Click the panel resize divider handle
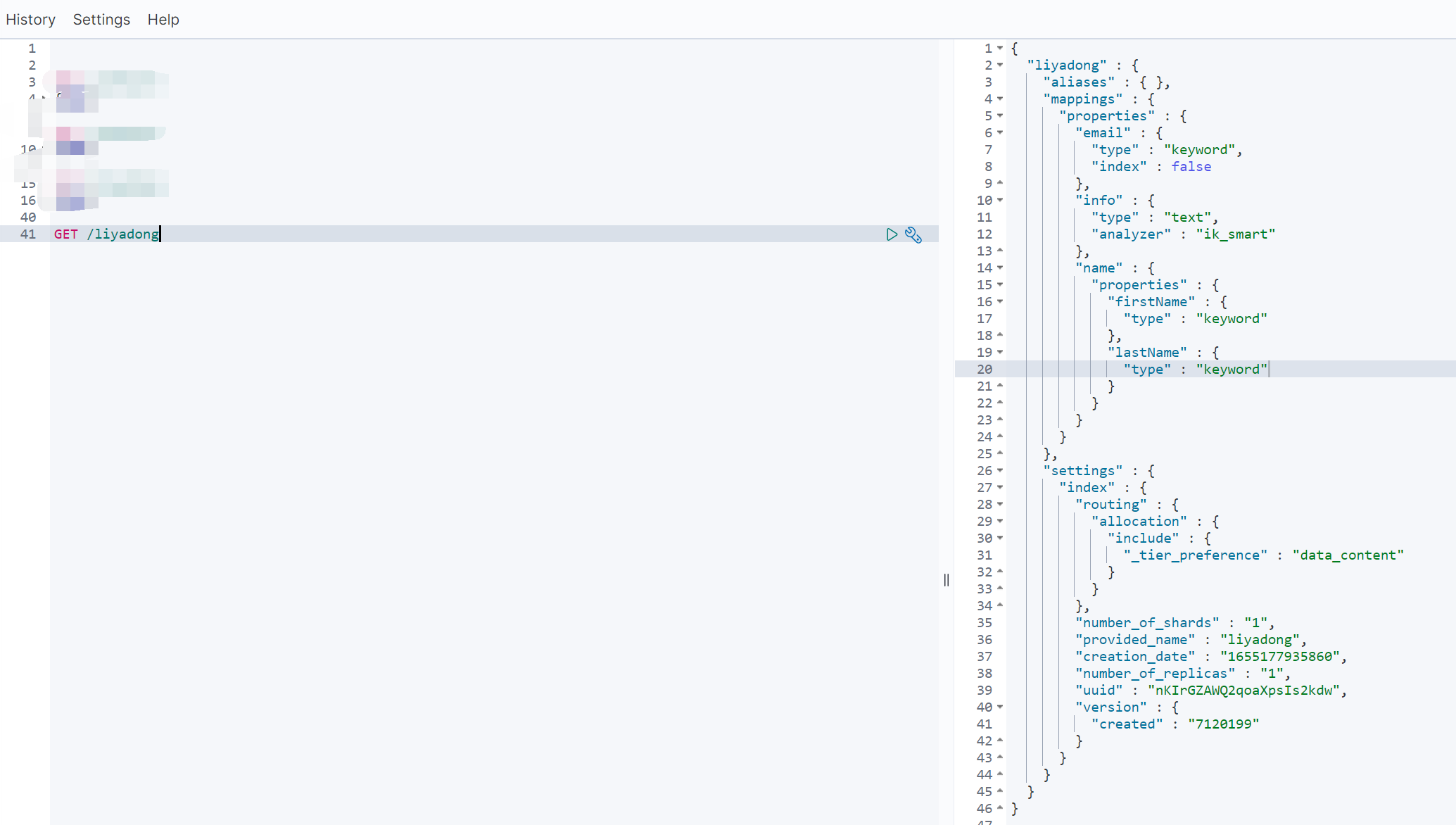The width and height of the screenshot is (1456, 825). tap(947, 579)
